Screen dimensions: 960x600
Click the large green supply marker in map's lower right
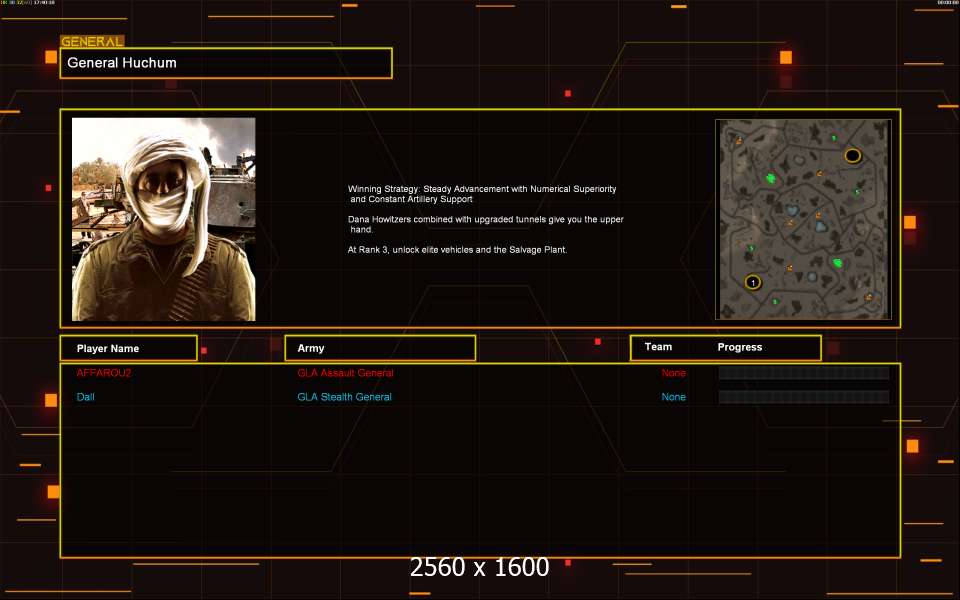point(837,263)
